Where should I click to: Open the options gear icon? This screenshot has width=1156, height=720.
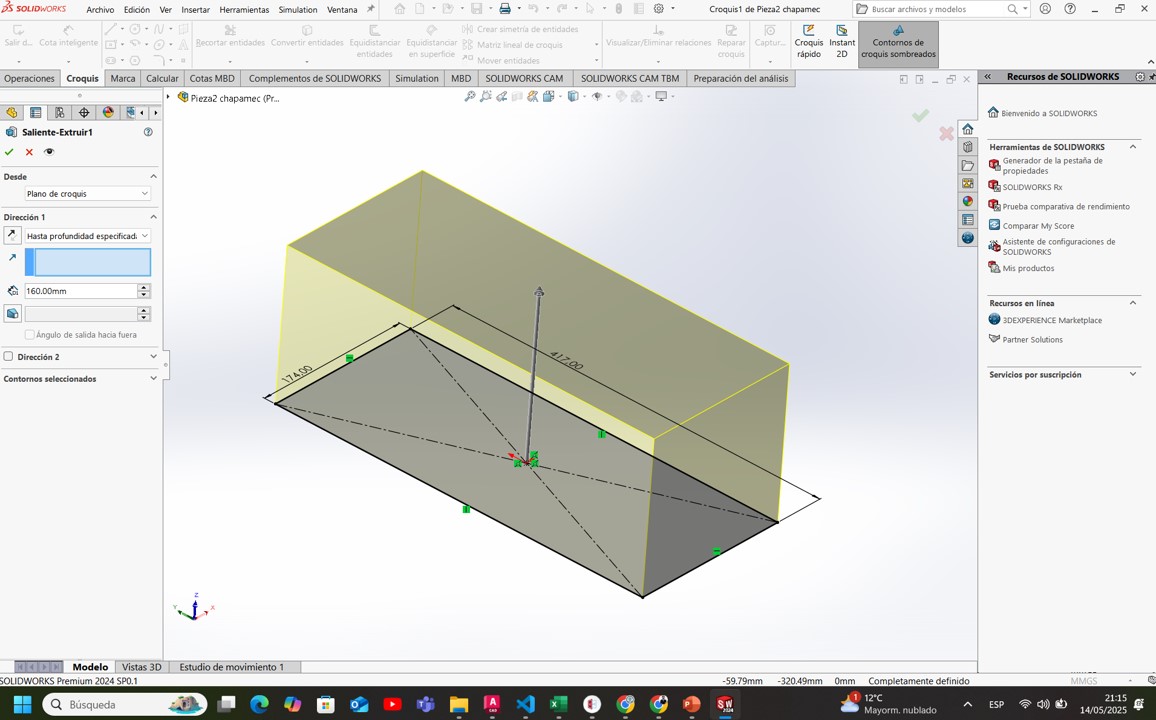(658, 9)
